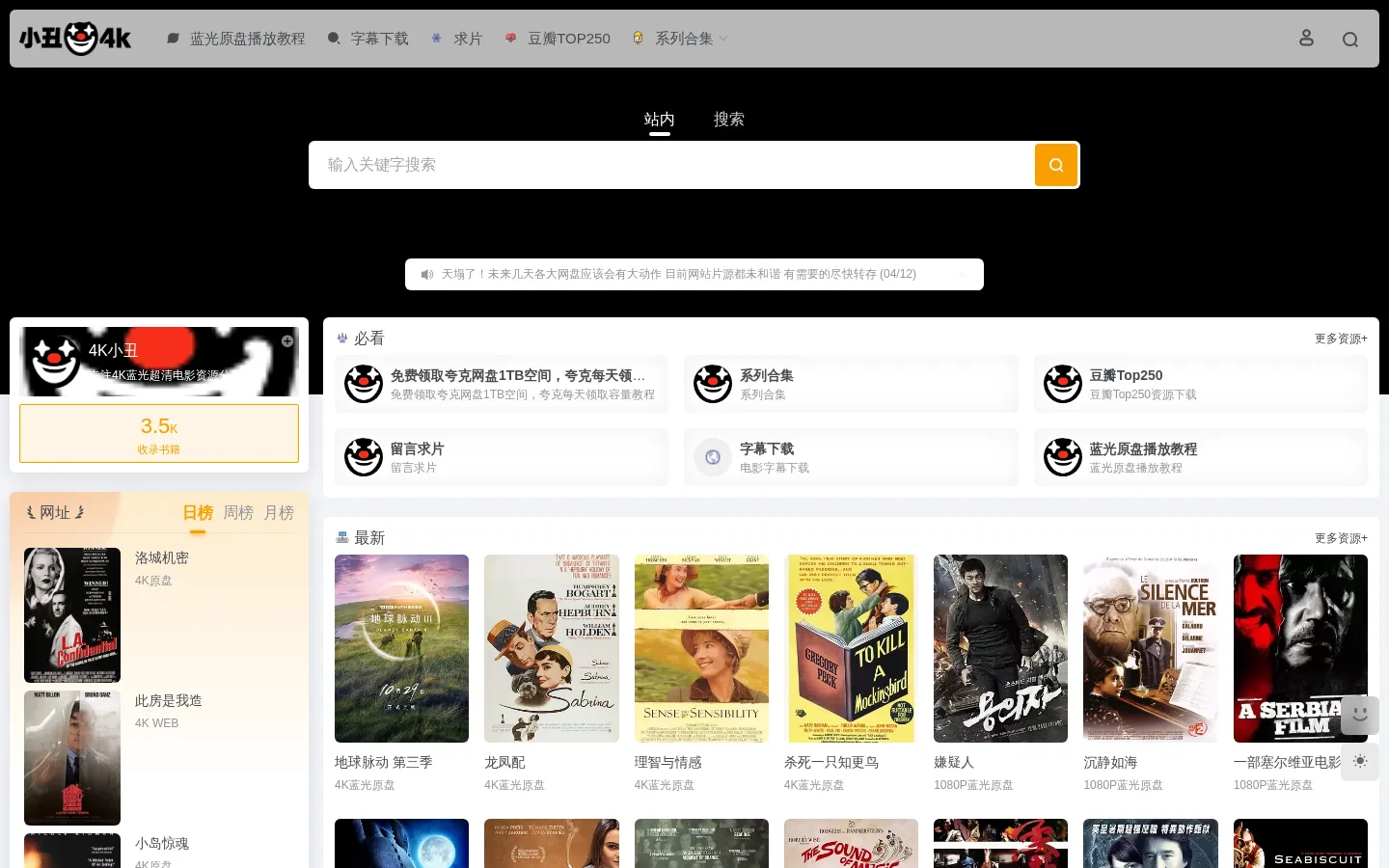Click the icon beside 字幕下载 menu item
Viewport: 1389px width, 868px height.
334,39
